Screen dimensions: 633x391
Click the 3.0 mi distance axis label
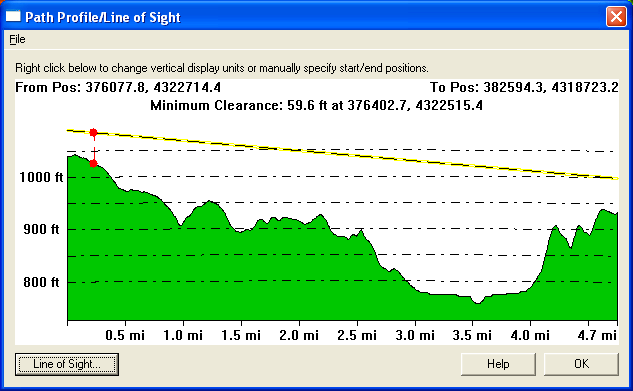click(415, 335)
